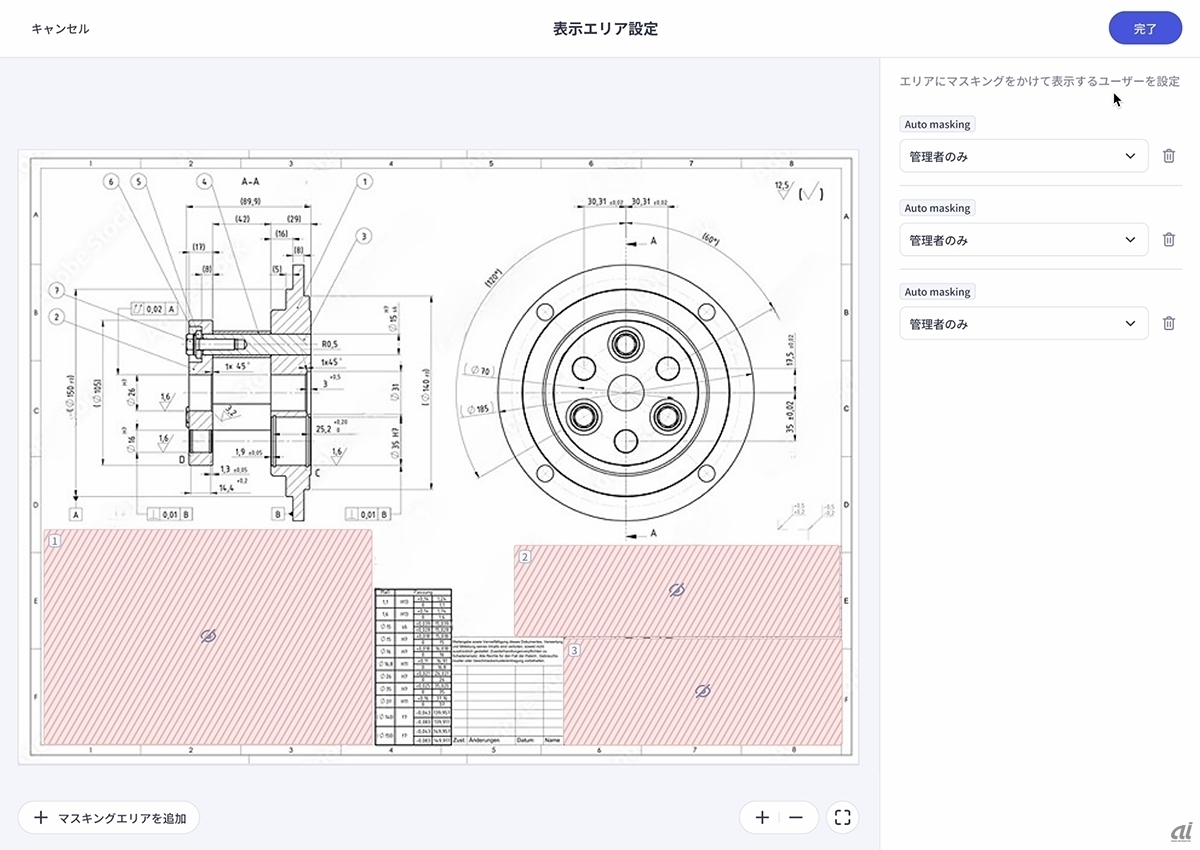Click the number 2 mask area label
This screenshot has height=850, width=1200.
pyautogui.click(x=525, y=556)
